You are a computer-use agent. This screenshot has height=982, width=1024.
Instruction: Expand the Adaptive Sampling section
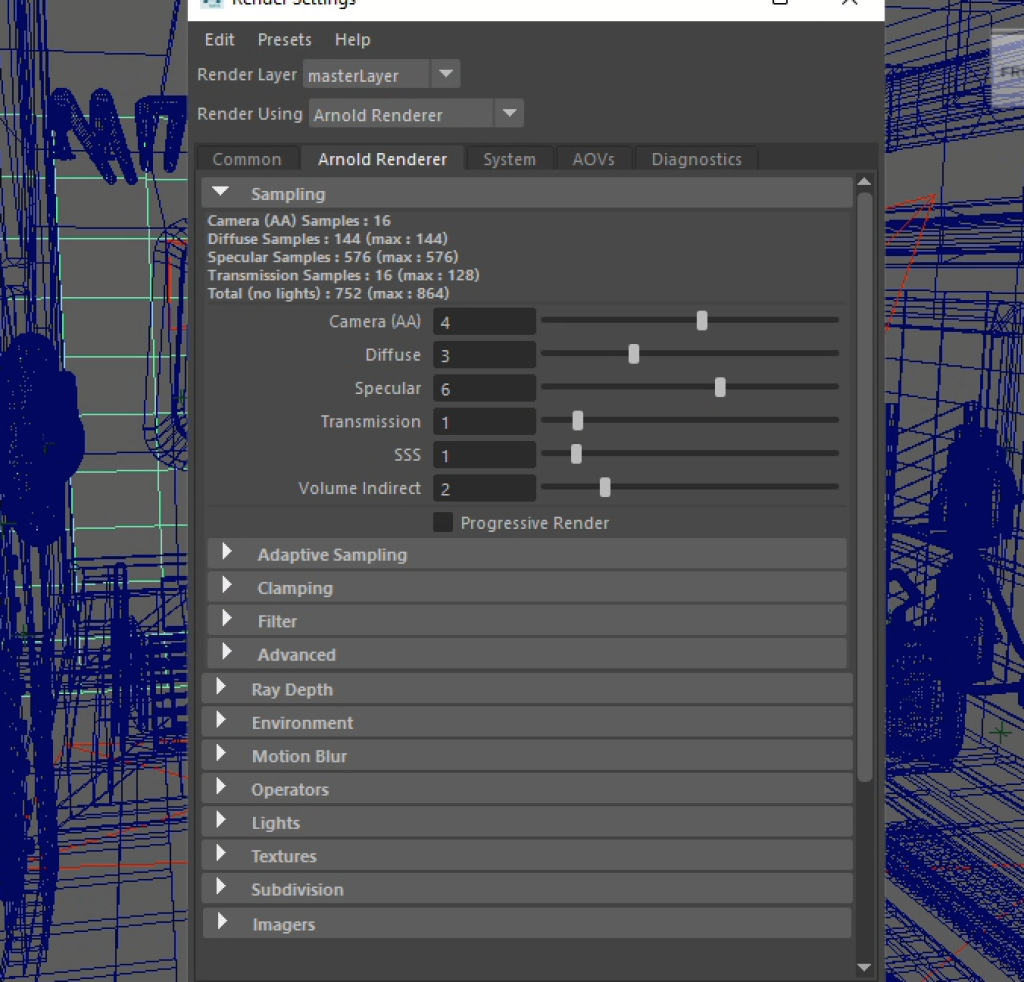227,553
